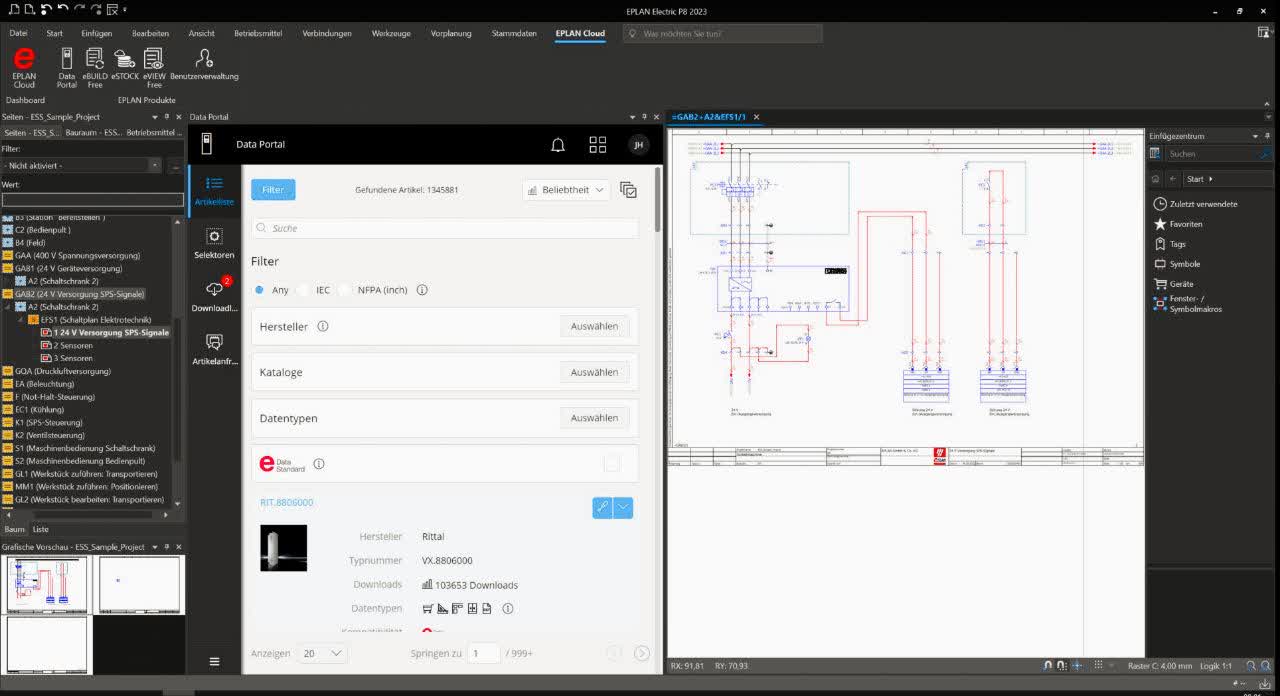1280x696 pixels.
Task: Click the Was möchten Sie tun search box
Action: pyautogui.click(x=722, y=33)
